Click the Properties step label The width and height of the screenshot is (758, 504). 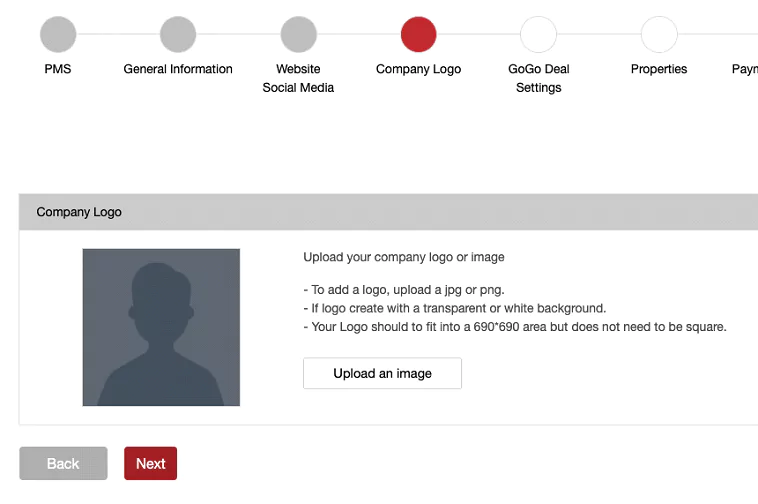point(659,69)
